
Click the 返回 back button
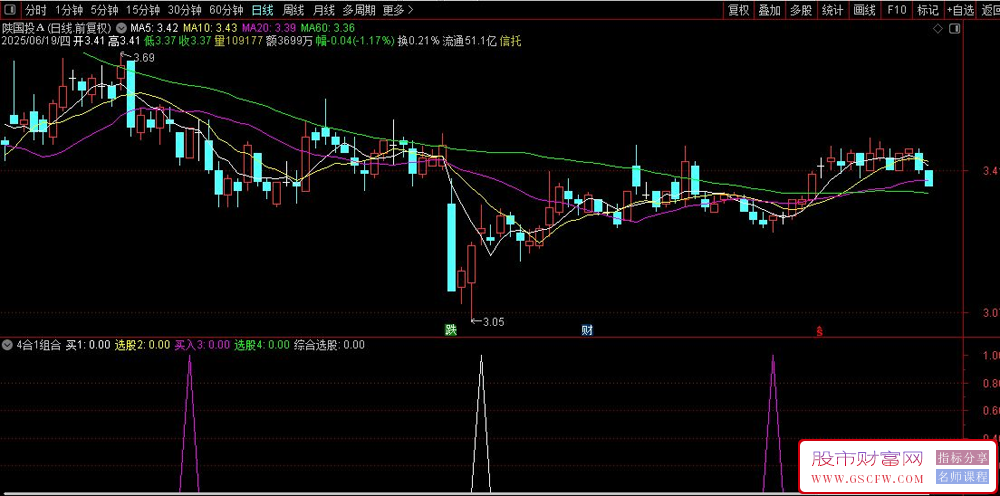pos(990,10)
